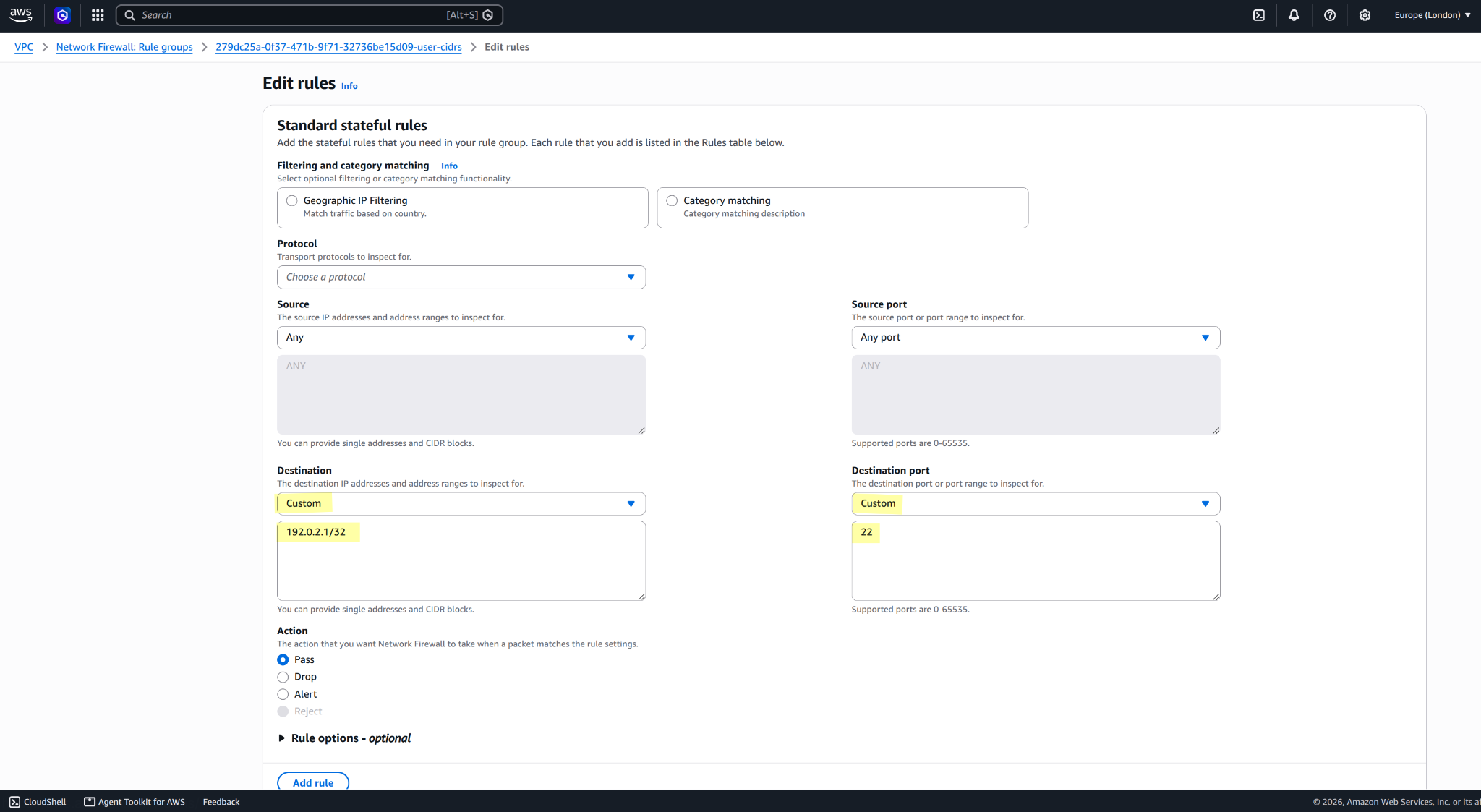Image resolution: width=1481 pixels, height=812 pixels.
Task: Click the search magnifier icon
Action: point(130,15)
